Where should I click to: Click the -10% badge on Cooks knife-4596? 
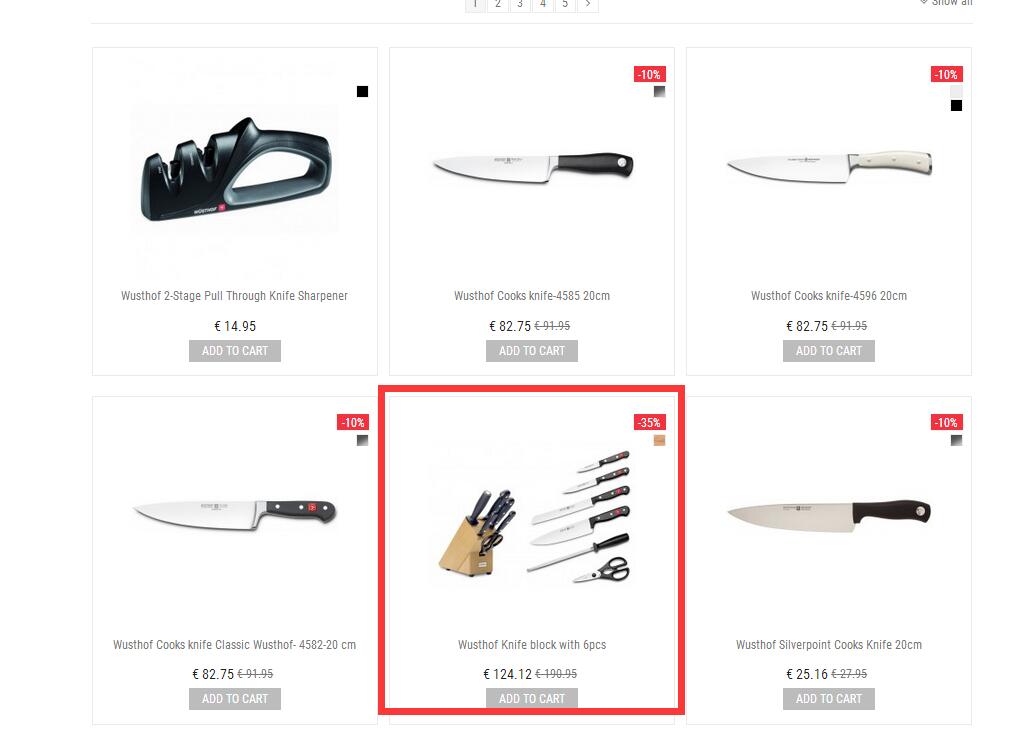(x=946, y=74)
